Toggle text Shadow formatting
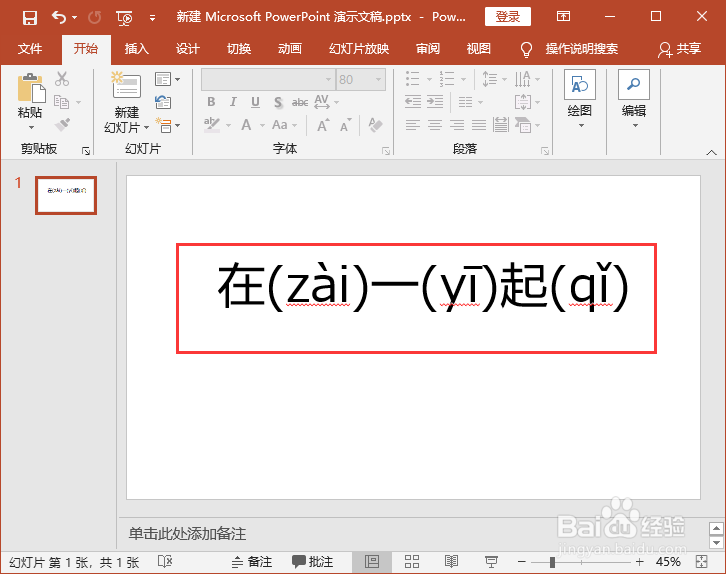 tap(278, 102)
